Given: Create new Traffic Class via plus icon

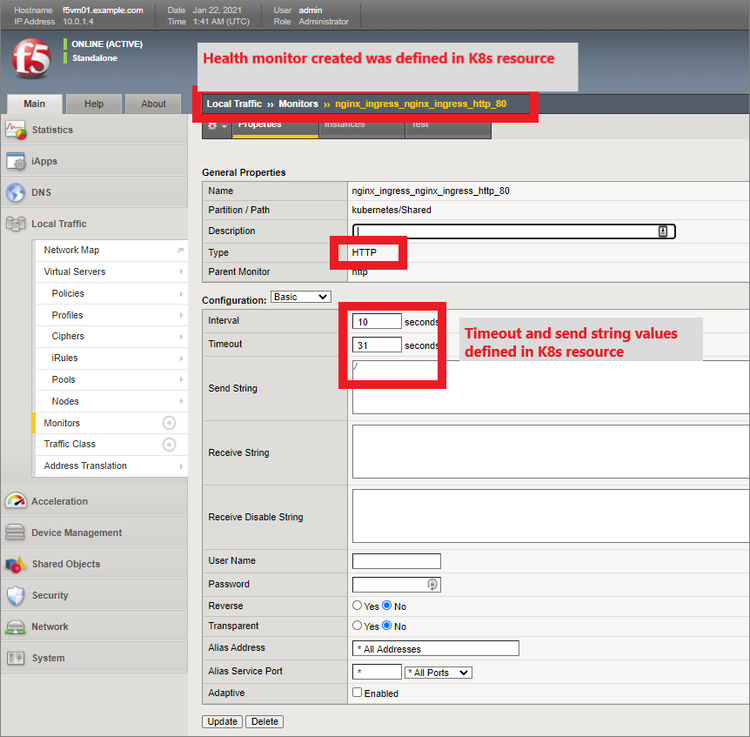Looking at the screenshot, I should tap(169, 444).
